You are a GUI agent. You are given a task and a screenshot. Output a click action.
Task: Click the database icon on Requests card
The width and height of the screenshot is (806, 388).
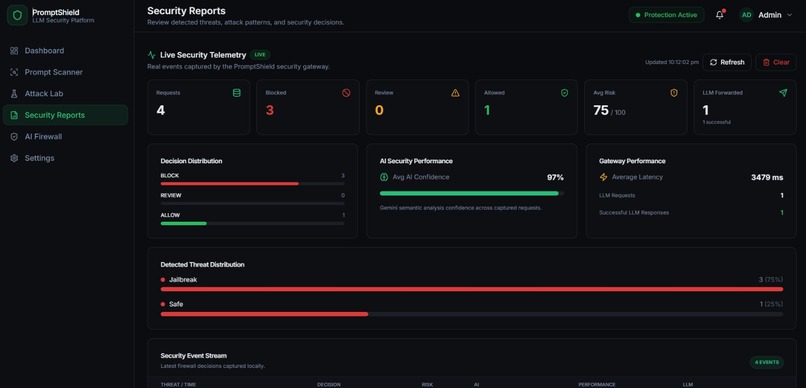coord(236,93)
